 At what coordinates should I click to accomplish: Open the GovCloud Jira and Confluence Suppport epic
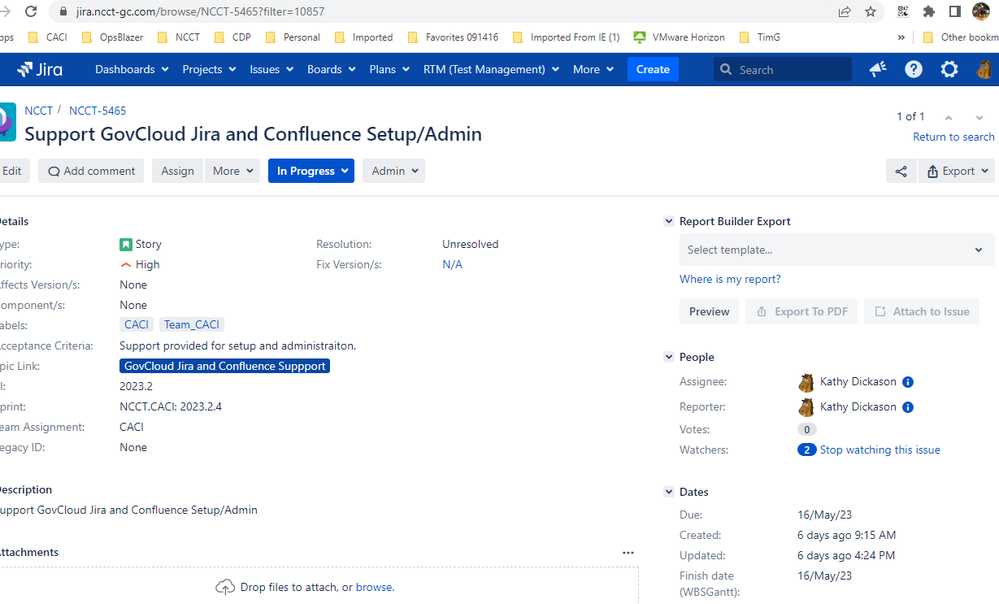point(225,366)
